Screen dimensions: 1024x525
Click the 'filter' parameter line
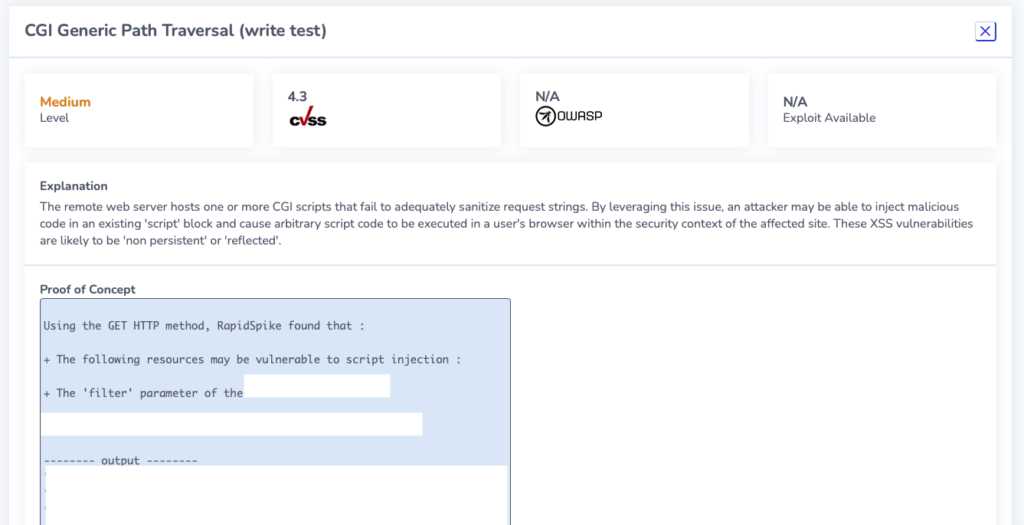coord(143,393)
